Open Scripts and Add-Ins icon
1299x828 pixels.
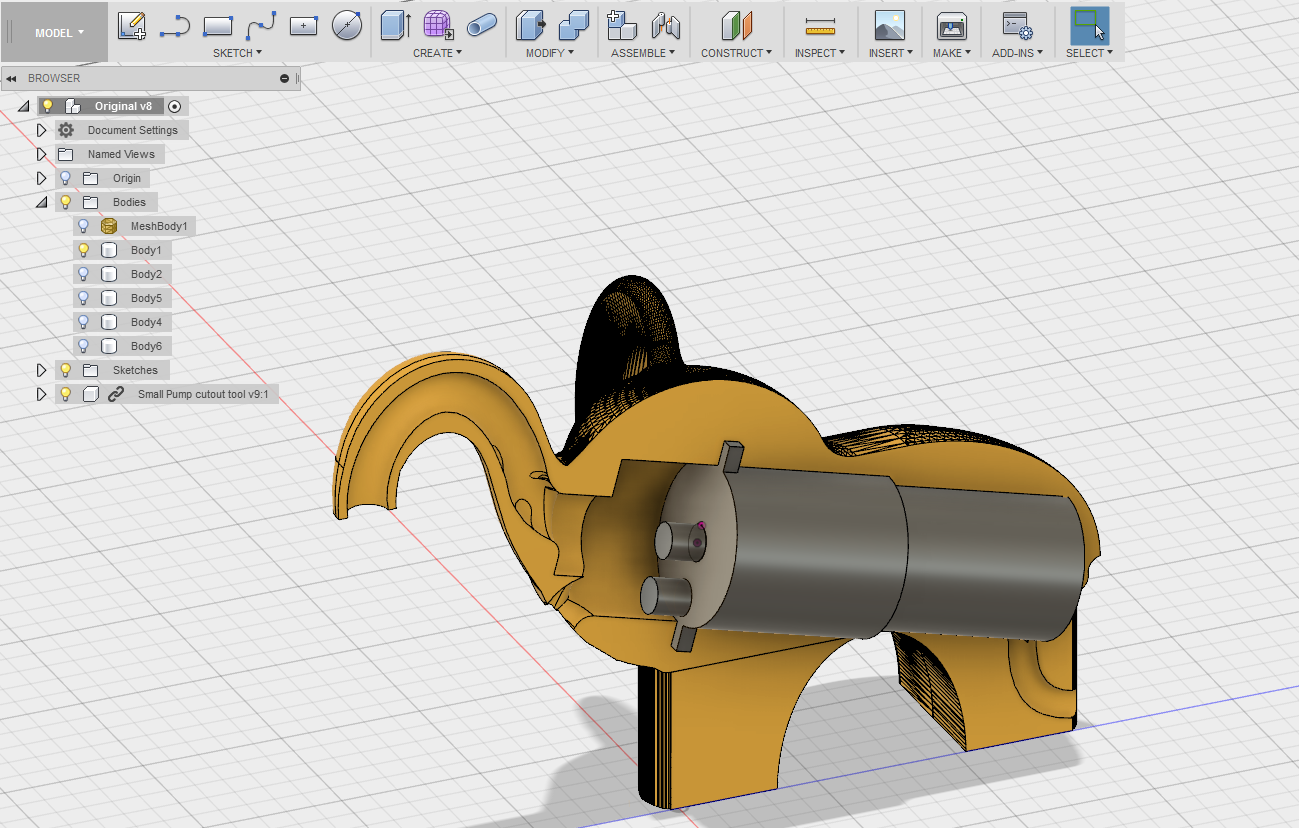tap(1017, 25)
